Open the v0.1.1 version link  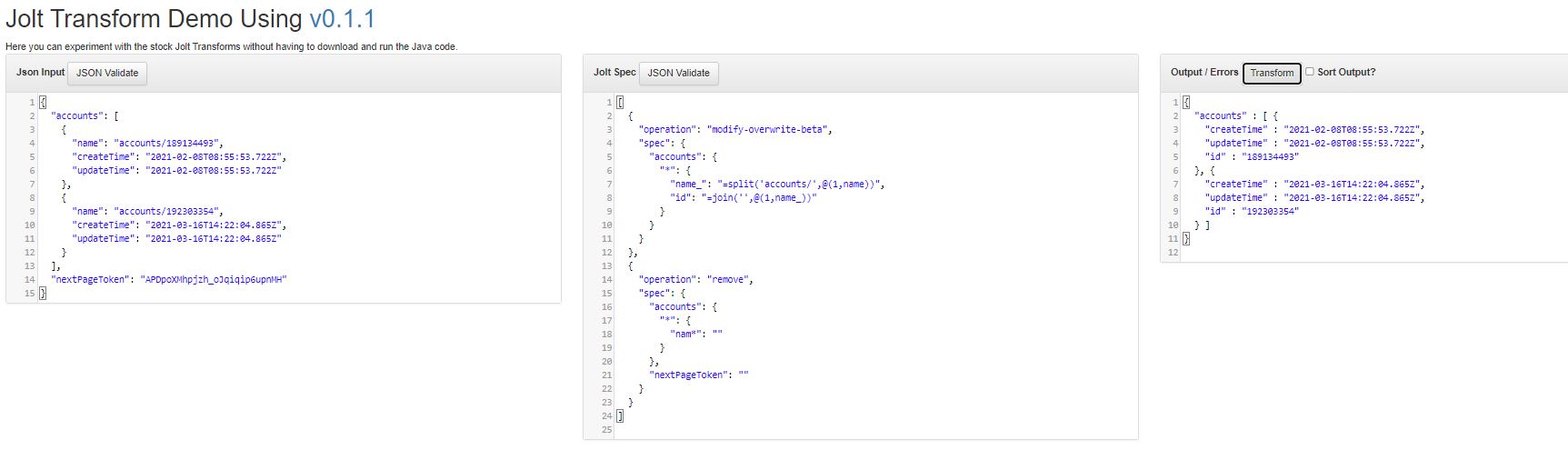point(342,19)
